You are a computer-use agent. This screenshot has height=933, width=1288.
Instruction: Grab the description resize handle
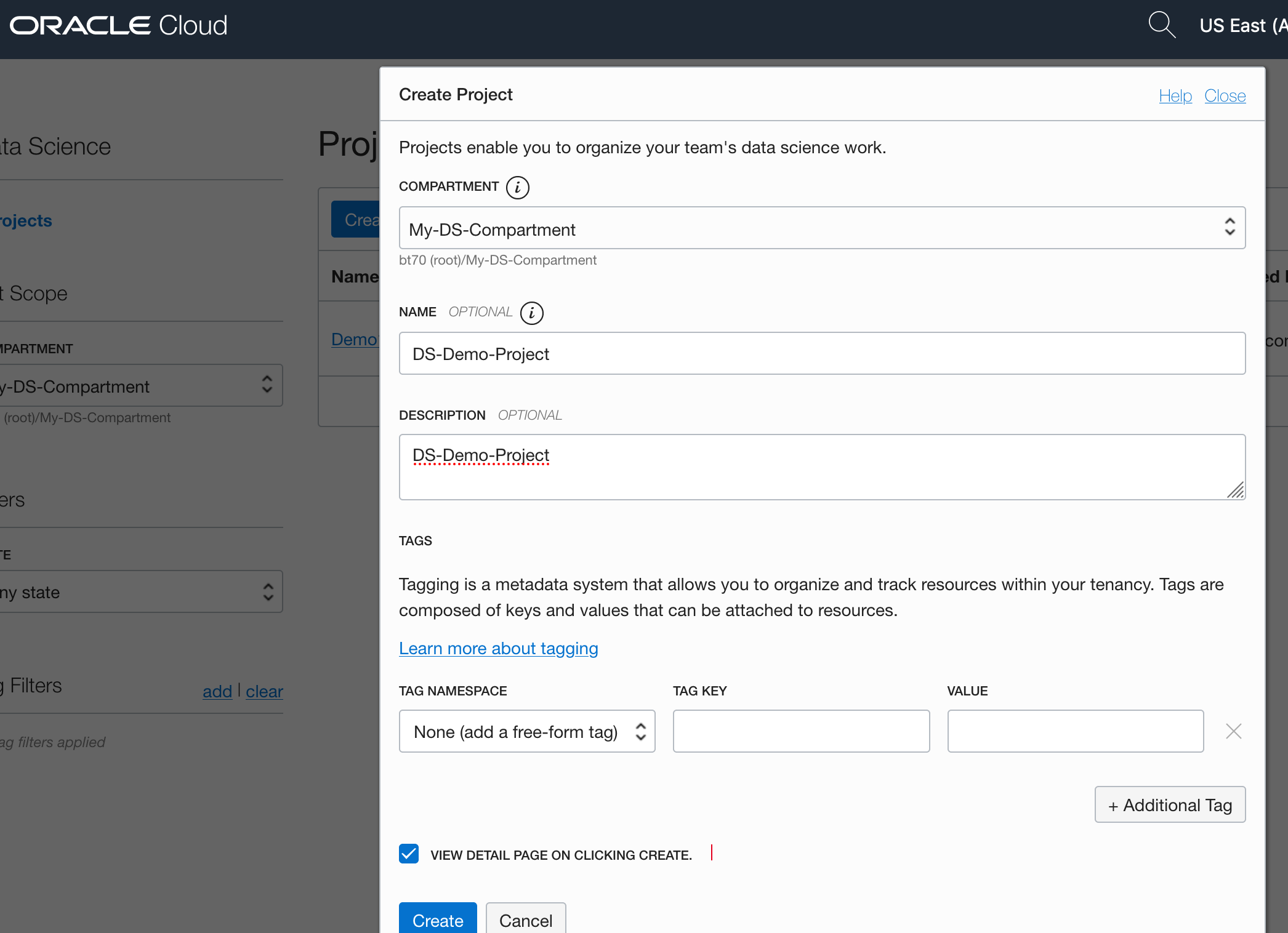tap(1236, 490)
